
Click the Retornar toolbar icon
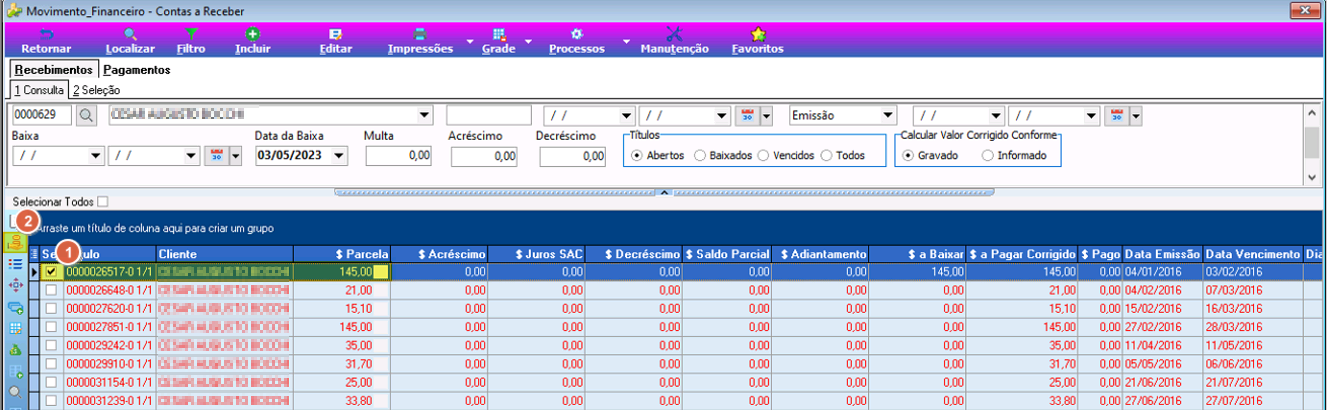click(x=46, y=34)
